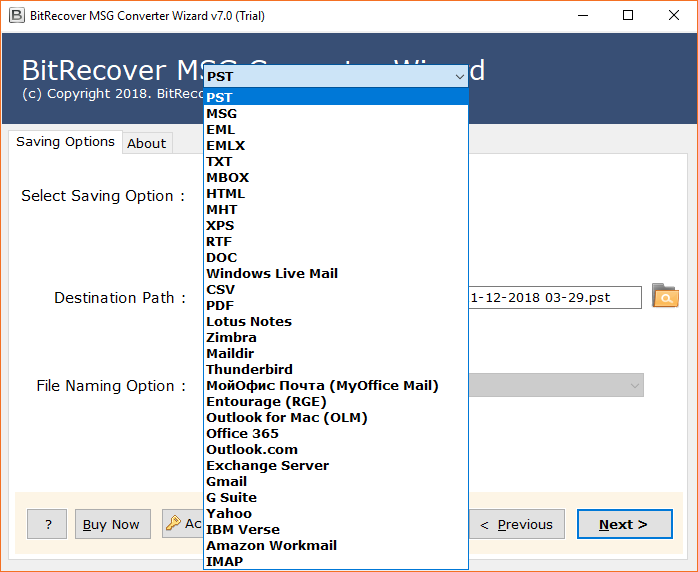This screenshot has height=572, width=698.
Task: Choose DOC as output format
Action: click(x=336, y=258)
